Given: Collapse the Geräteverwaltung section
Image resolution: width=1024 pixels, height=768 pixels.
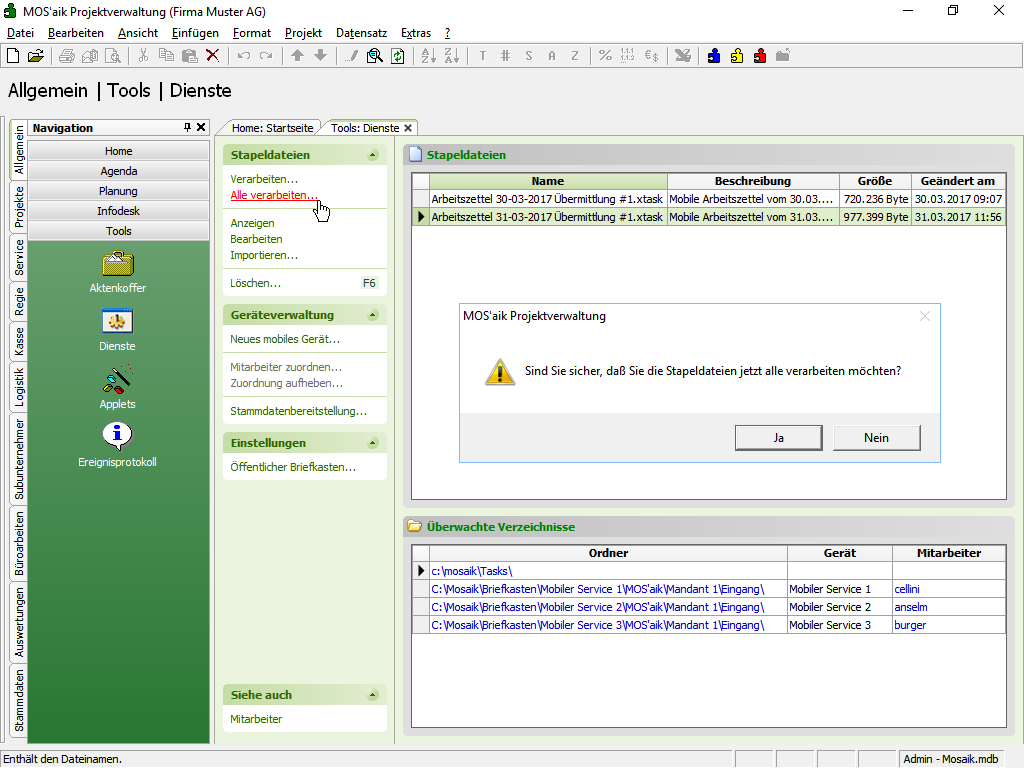Looking at the screenshot, I should (x=373, y=315).
